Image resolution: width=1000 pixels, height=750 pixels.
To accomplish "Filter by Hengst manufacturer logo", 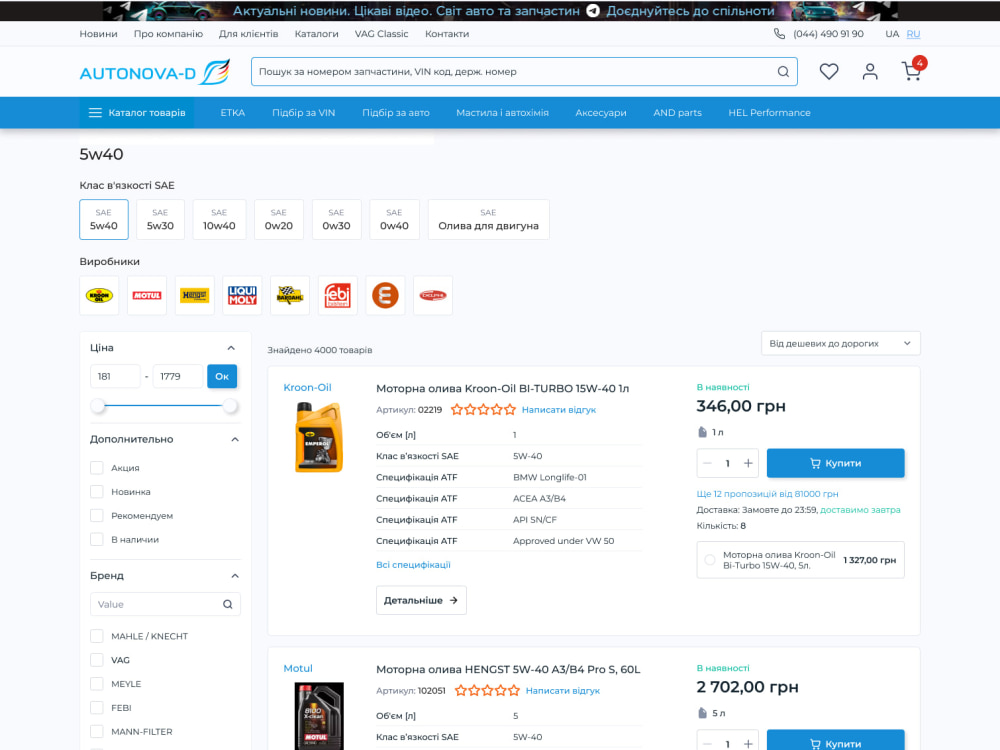I will [x=195, y=295].
